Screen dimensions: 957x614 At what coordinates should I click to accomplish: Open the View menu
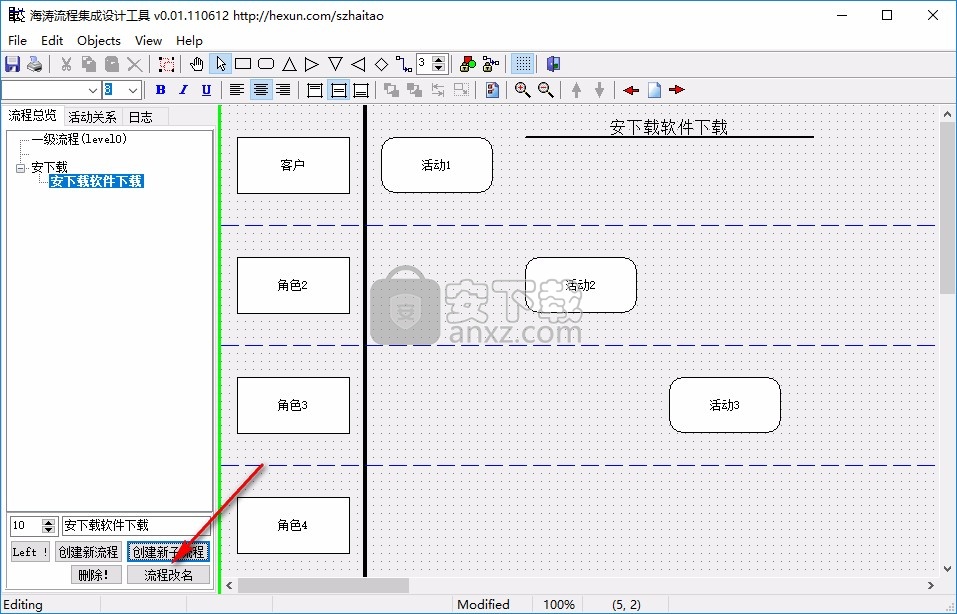(148, 40)
